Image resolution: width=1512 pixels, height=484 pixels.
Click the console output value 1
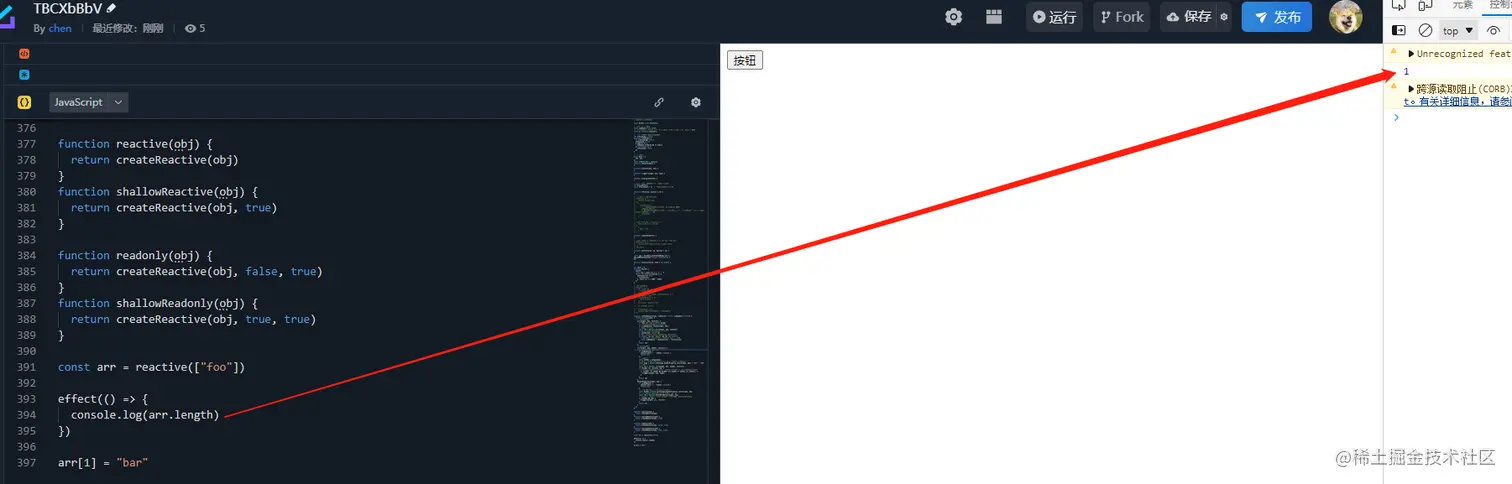tap(1407, 72)
